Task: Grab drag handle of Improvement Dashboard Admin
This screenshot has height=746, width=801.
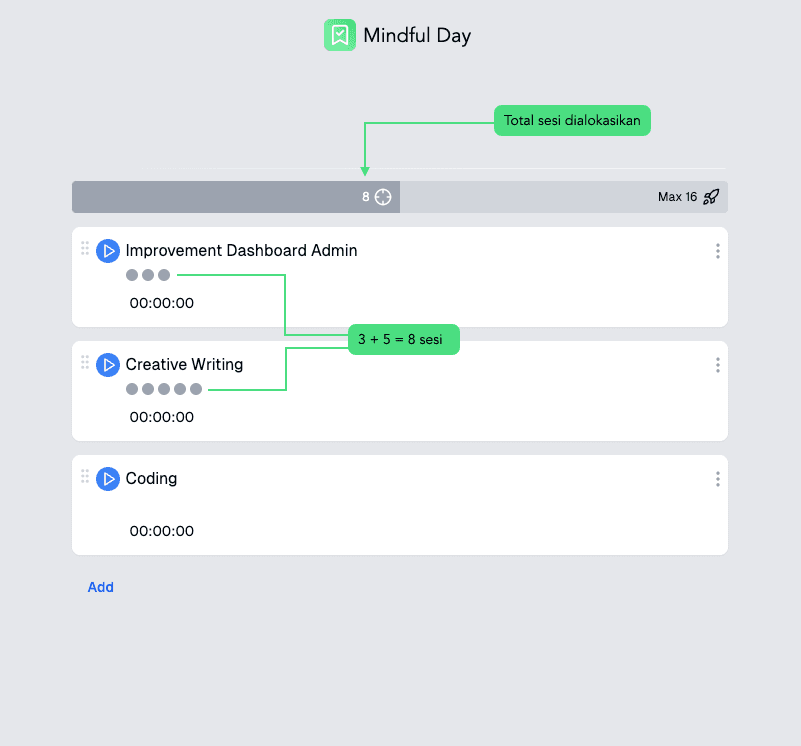Action: (x=85, y=248)
